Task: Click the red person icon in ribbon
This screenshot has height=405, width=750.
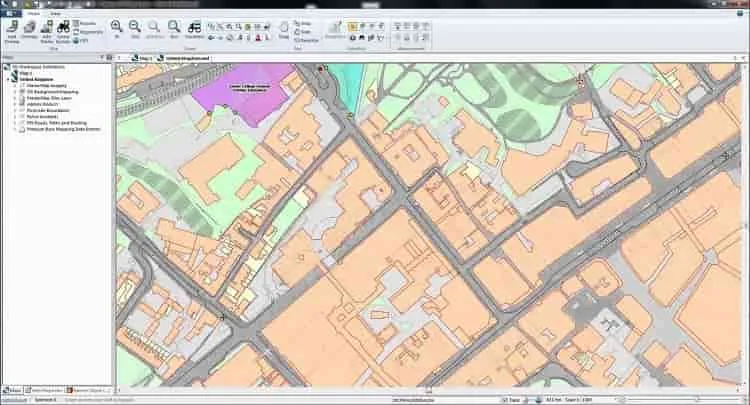Action: pyautogui.click(x=258, y=37)
